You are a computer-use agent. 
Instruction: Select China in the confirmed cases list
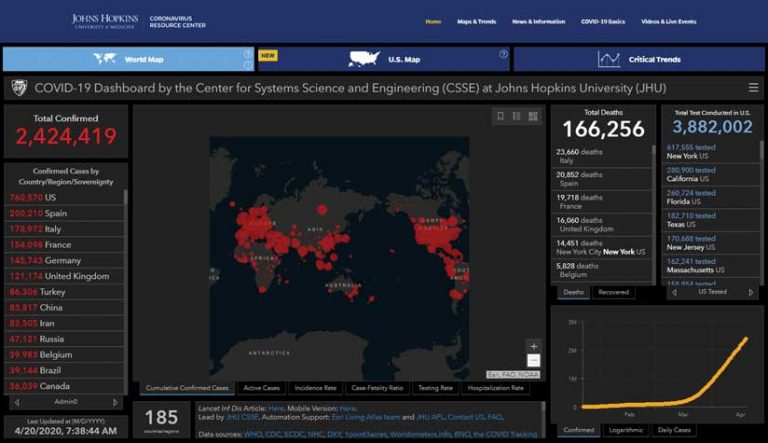point(64,307)
